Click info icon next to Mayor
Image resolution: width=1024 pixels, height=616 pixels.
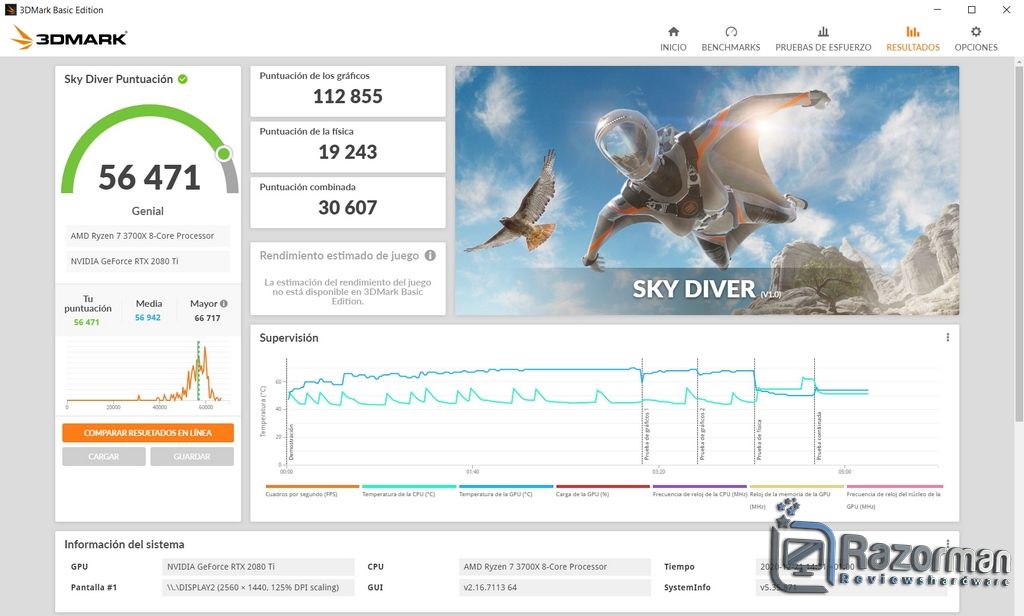(224, 304)
